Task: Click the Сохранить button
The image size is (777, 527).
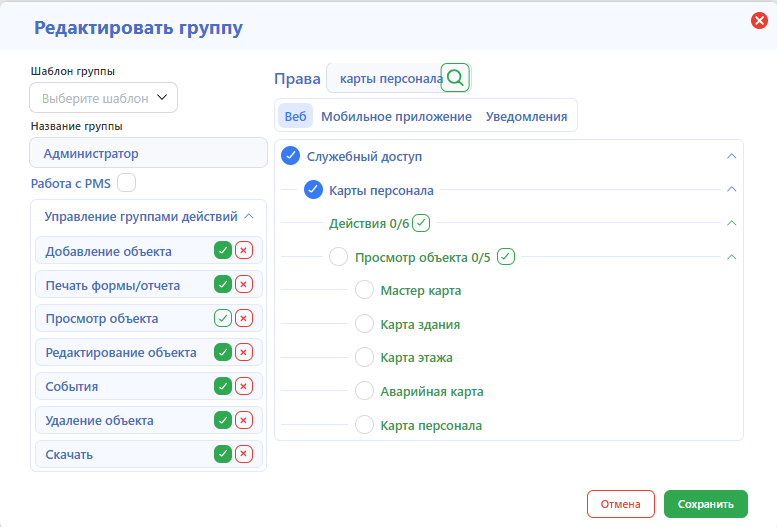Action: (706, 504)
